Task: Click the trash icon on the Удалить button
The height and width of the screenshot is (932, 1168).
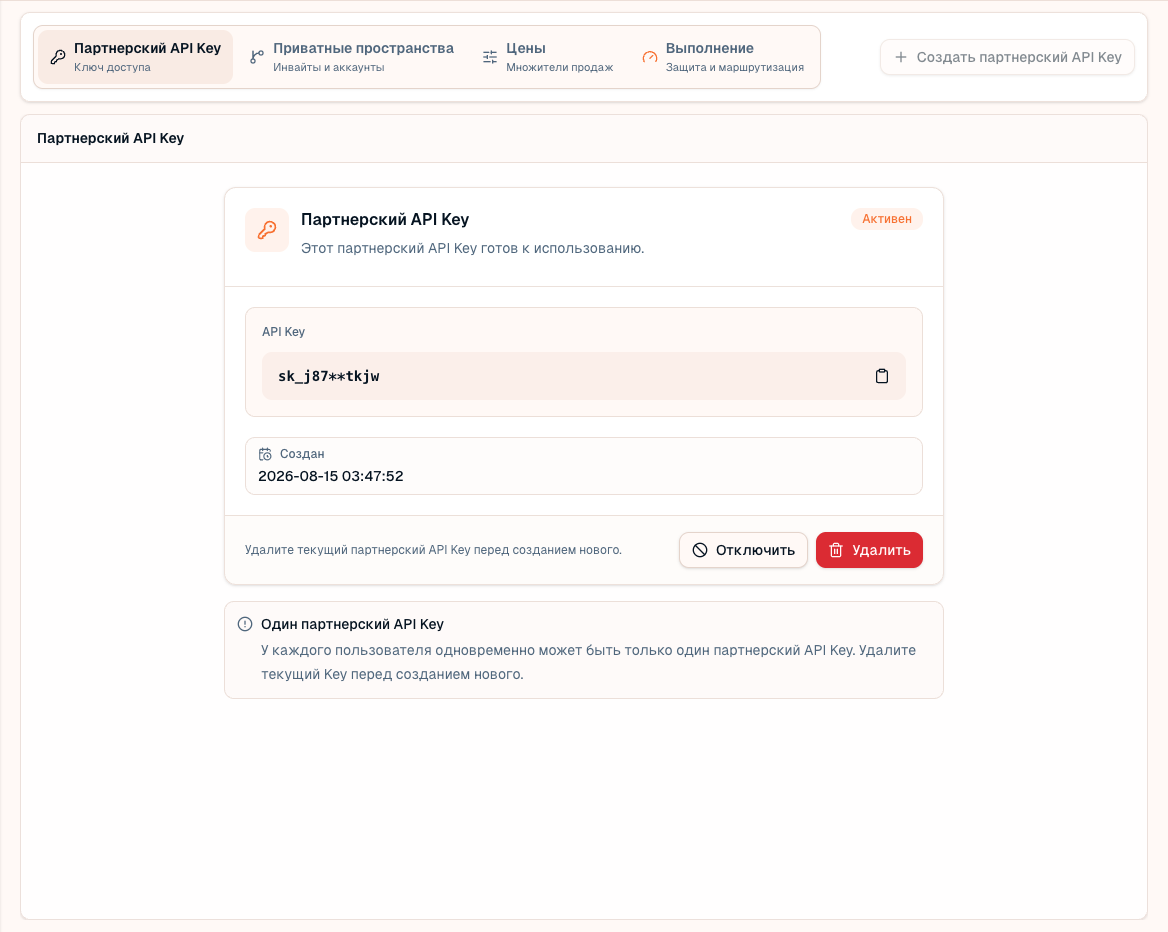Action: 836,550
